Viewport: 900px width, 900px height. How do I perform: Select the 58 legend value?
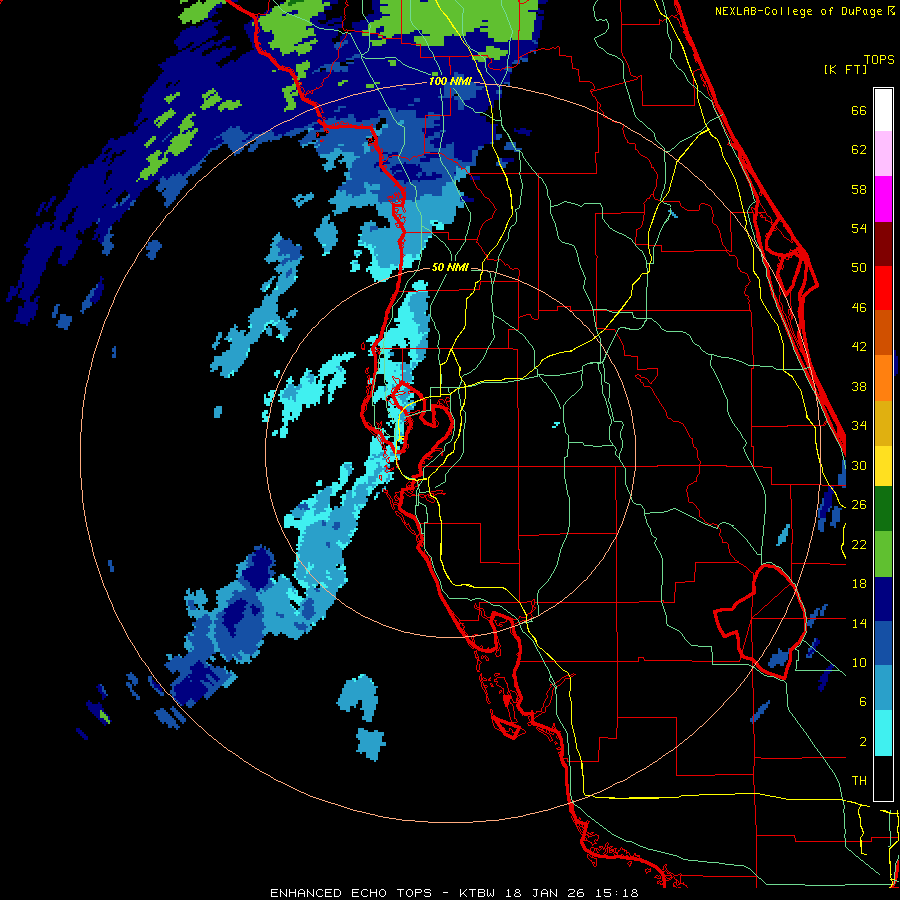(x=859, y=189)
